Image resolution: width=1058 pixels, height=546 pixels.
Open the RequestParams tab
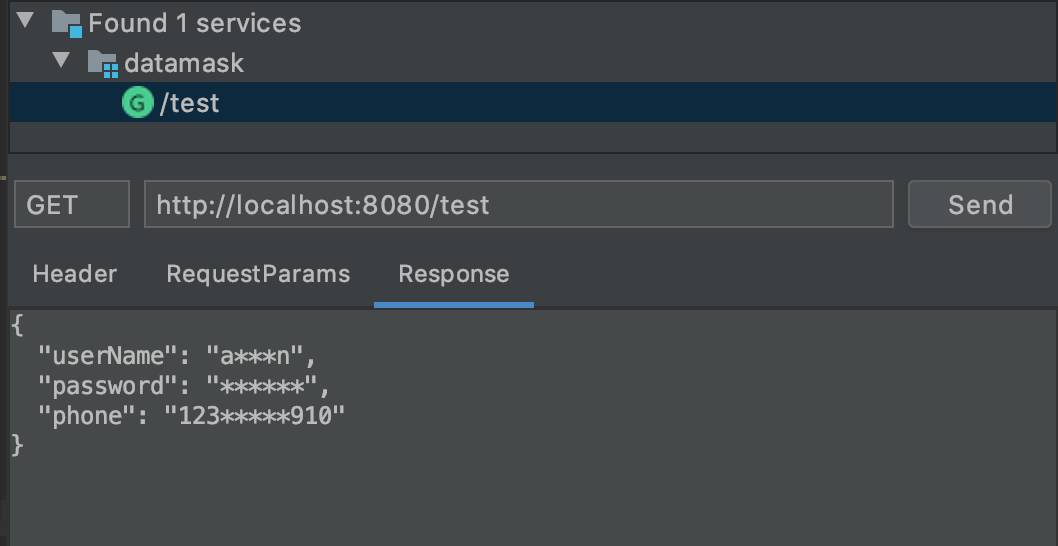[x=258, y=274]
